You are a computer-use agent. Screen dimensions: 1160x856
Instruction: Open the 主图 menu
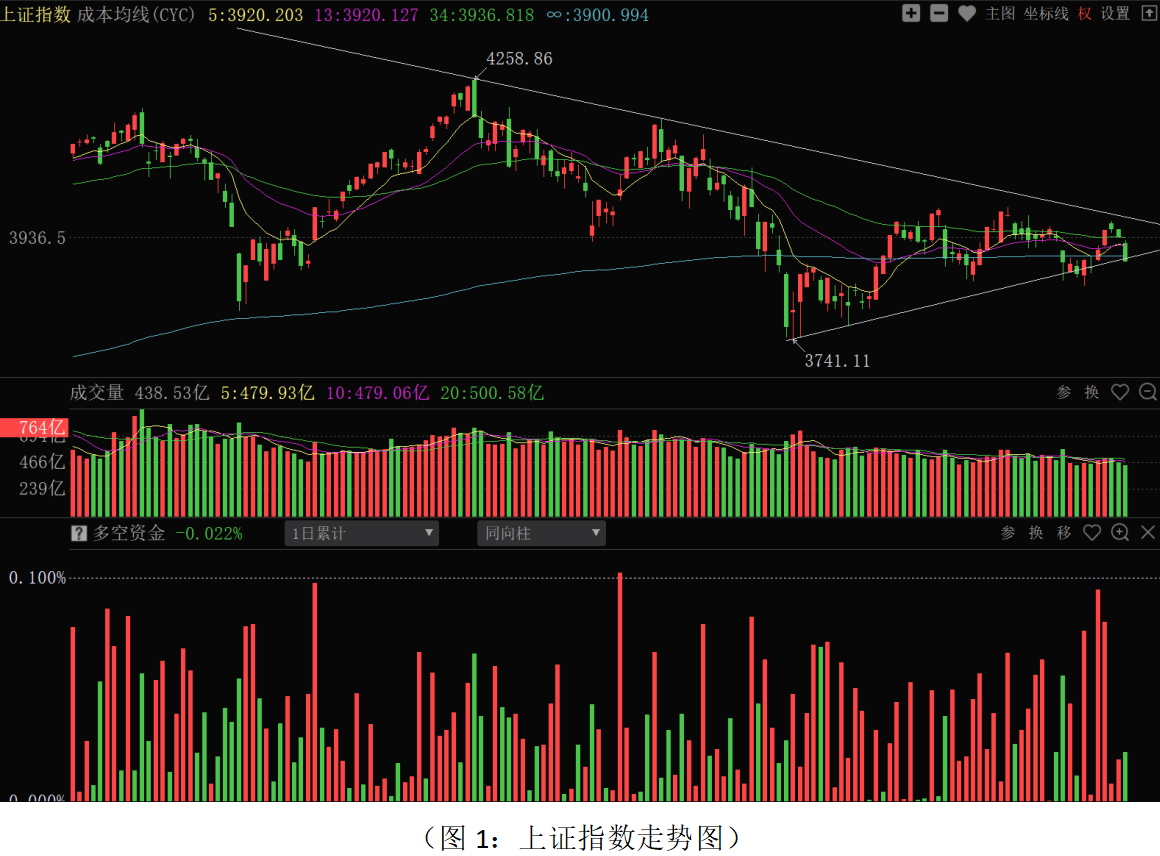click(x=1000, y=13)
